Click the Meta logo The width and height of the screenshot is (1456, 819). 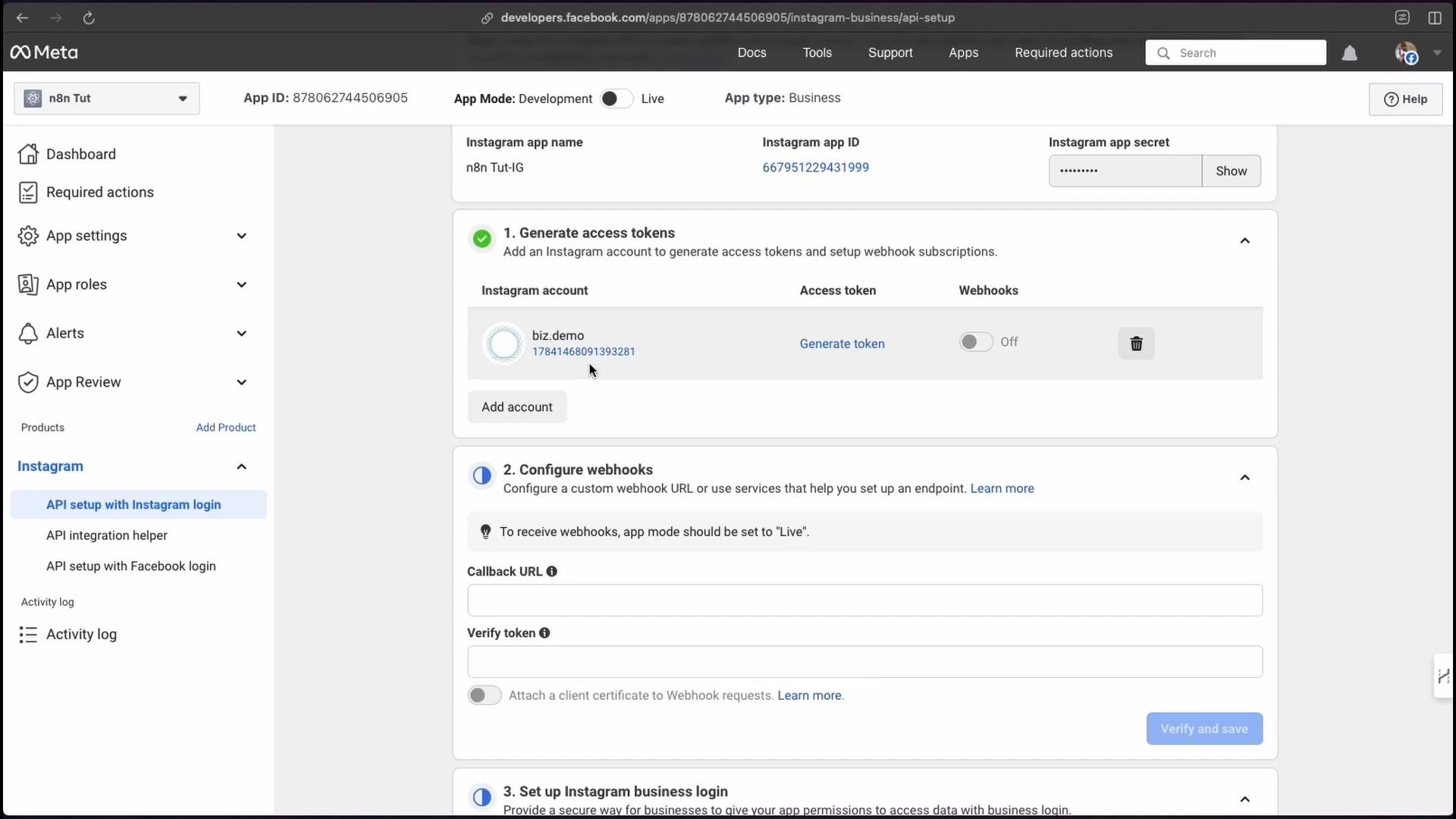click(x=44, y=52)
